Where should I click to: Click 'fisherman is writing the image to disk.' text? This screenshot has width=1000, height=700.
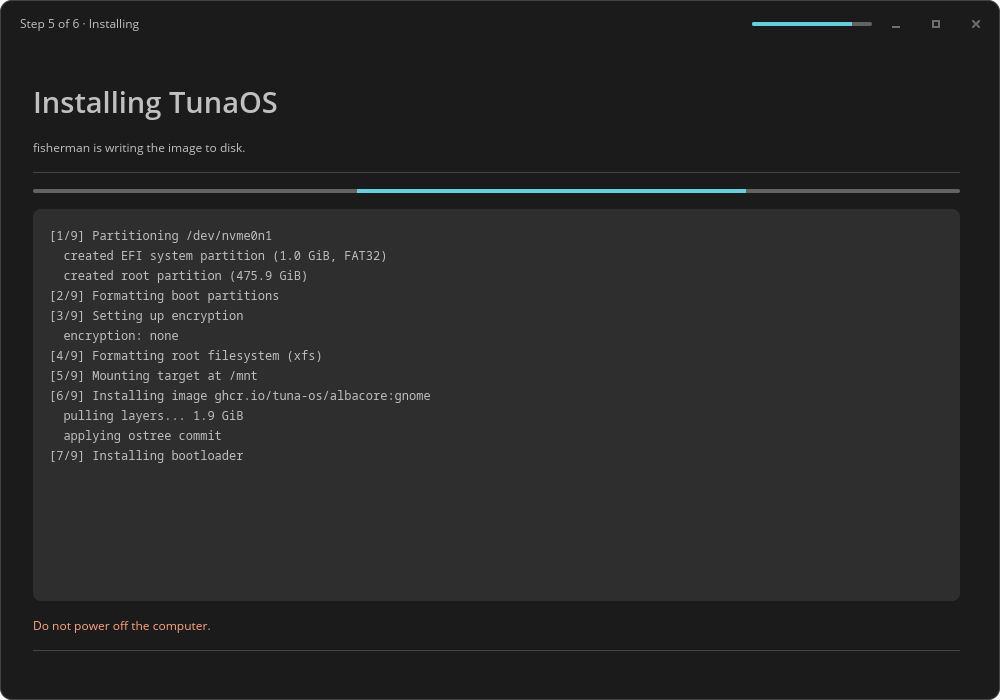(139, 148)
